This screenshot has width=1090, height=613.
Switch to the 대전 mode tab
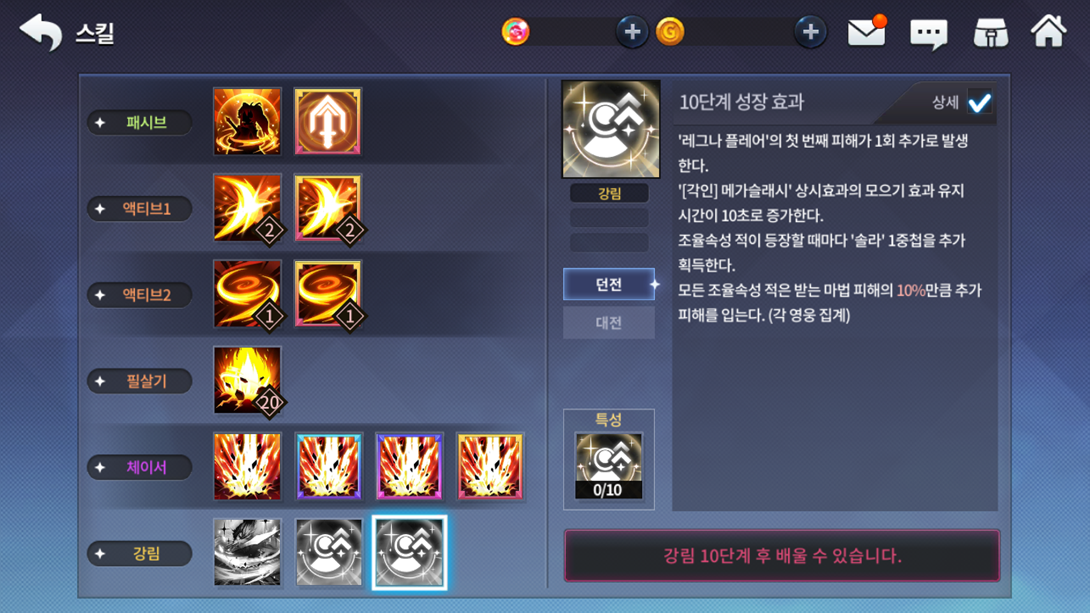[x=609, y=322]
